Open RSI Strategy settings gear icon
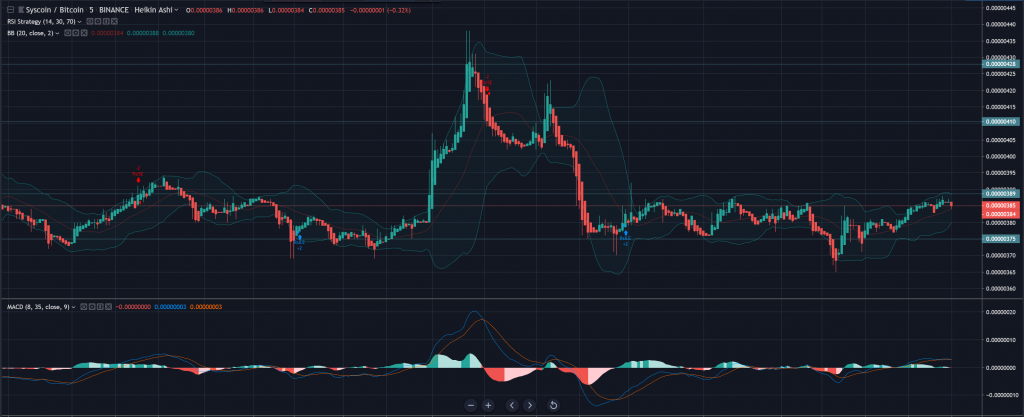Image resolution: width=1024 pixels, height=417 pixels. click(x=98, y=22)
